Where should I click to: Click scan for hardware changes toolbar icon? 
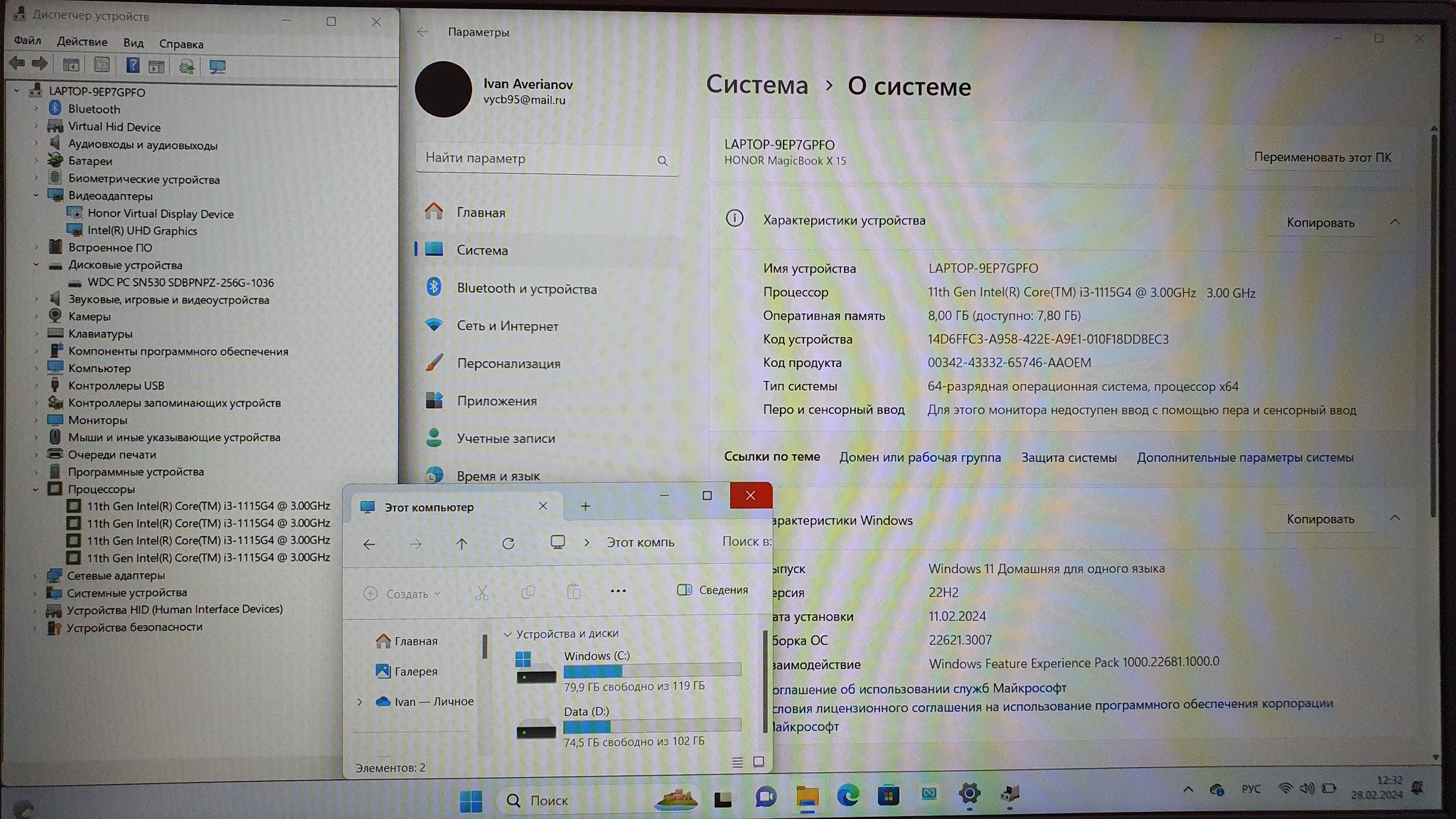[218, 66]
